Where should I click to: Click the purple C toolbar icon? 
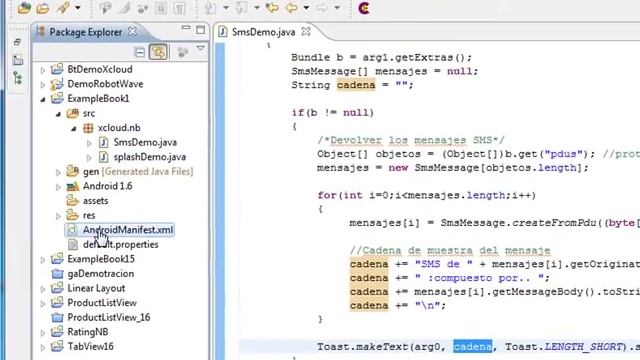pos(364,8)
